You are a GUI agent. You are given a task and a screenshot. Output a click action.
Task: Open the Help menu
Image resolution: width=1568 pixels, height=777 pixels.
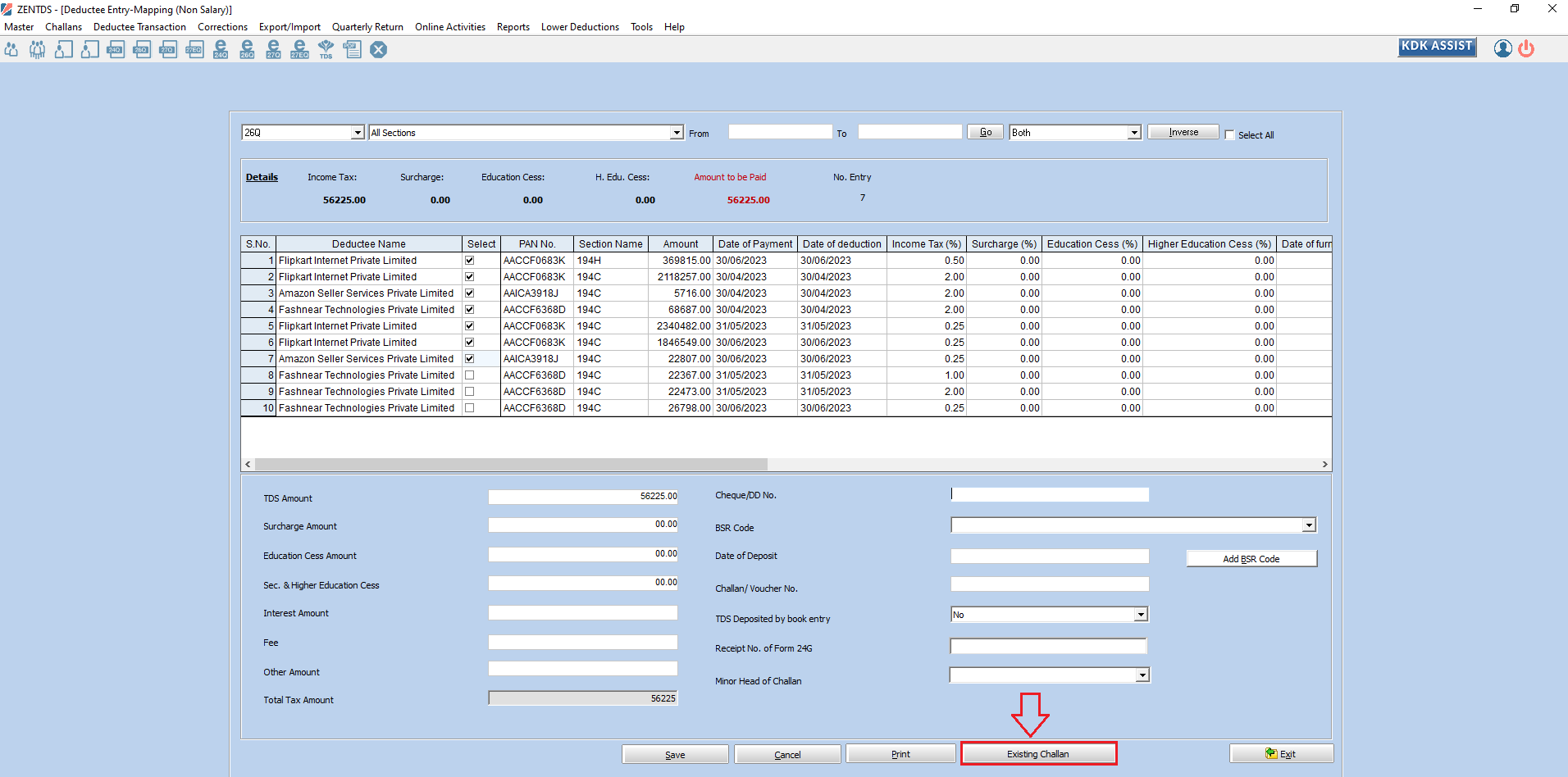(x=674, y=27)
